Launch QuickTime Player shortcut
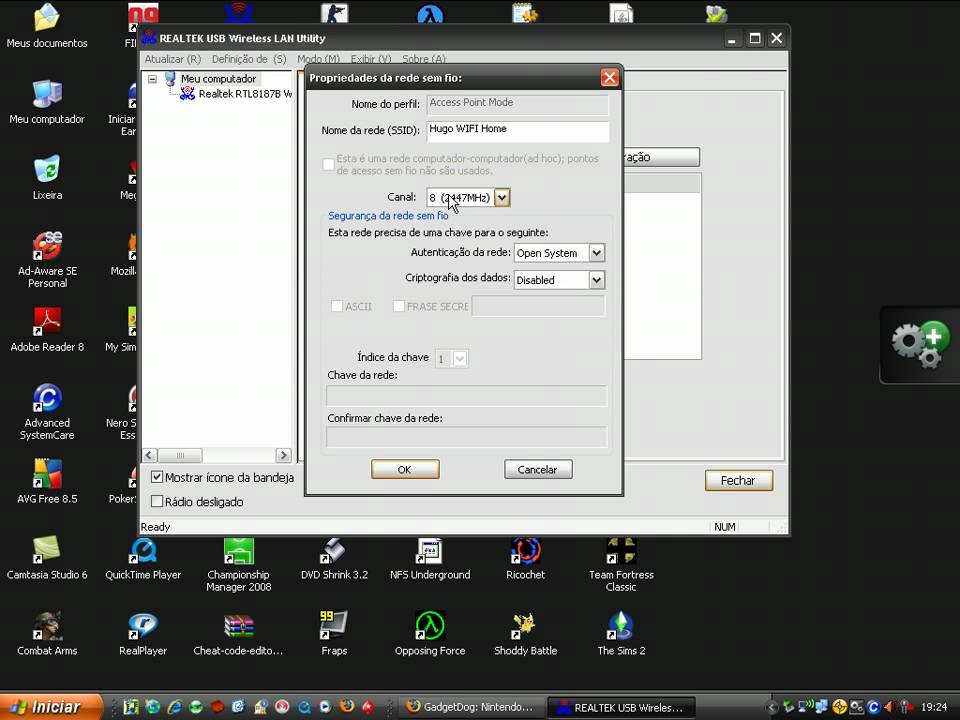Screen dimensions: 960x720 (143, 556)
